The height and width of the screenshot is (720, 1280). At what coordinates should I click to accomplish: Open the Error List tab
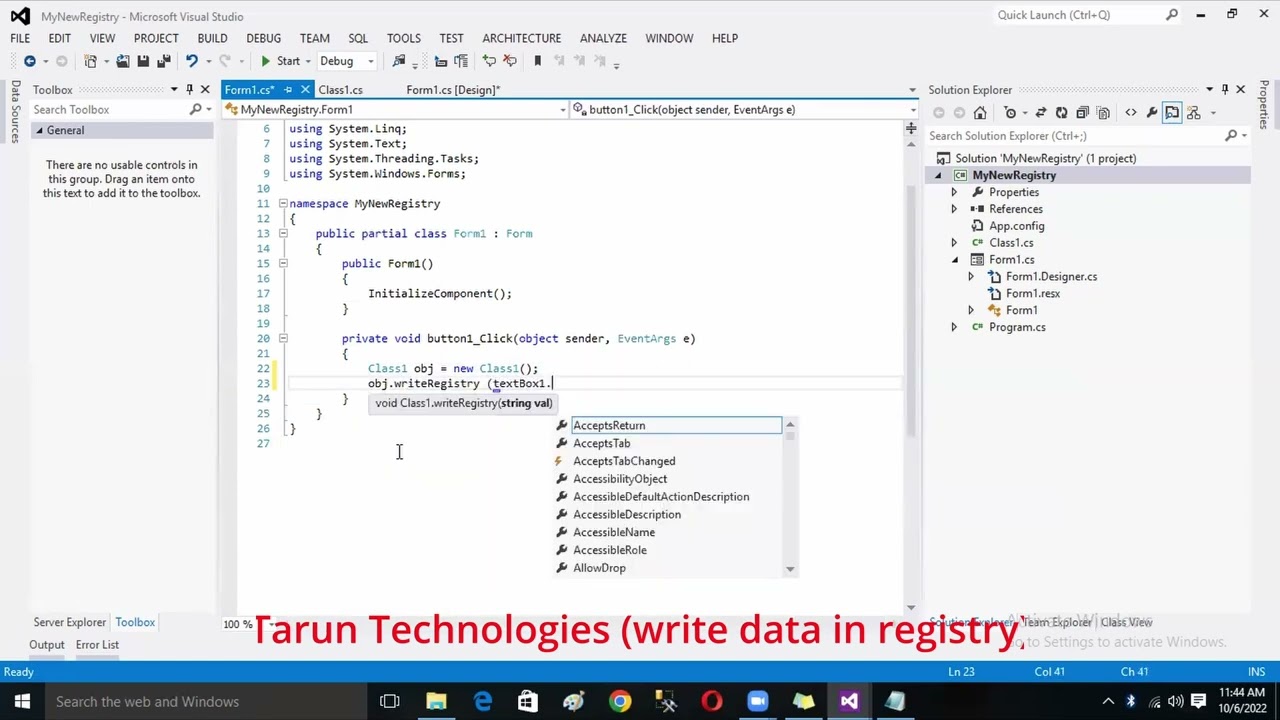pyautogui.click(x=97, y=645)
